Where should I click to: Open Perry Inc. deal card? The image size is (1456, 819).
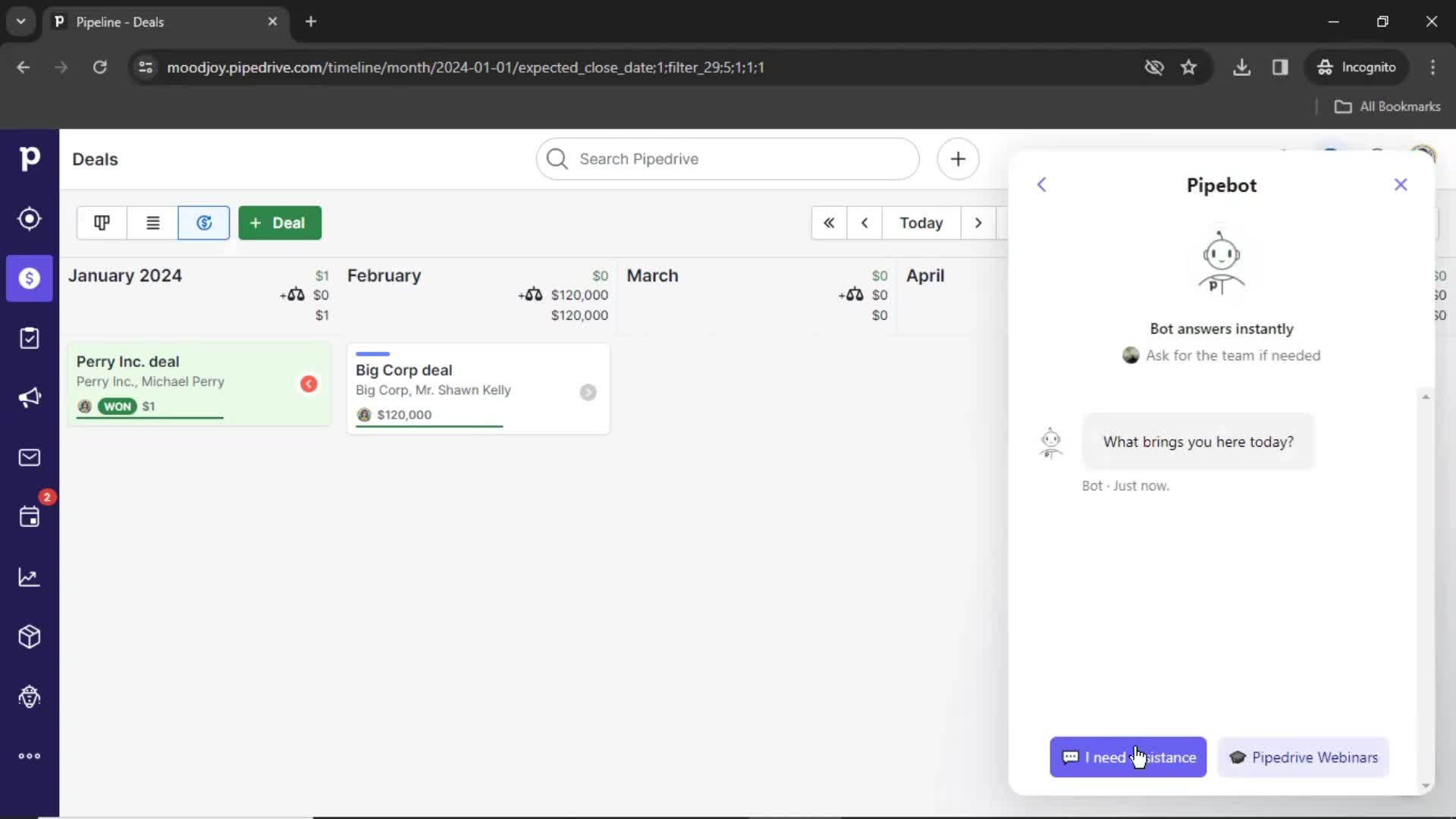pyautogui.click(x=199, y=384)
